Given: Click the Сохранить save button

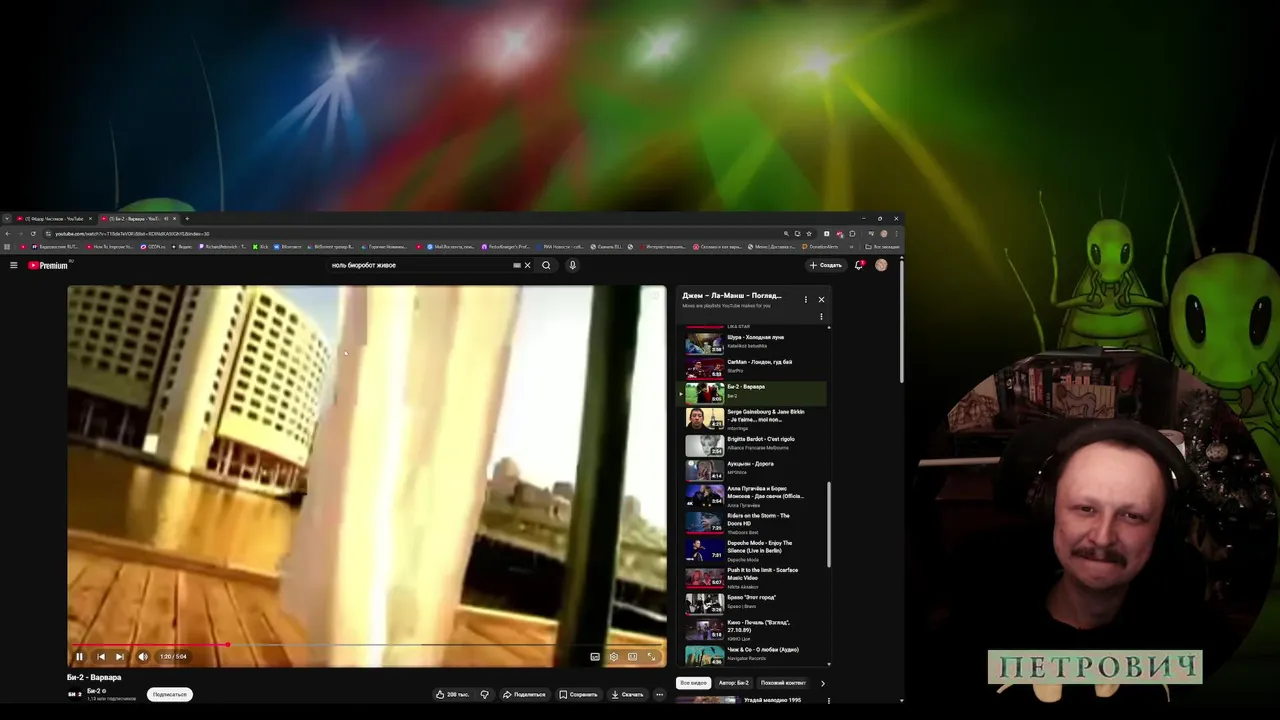Looking at the screenshot, I should tap(578, 694).
